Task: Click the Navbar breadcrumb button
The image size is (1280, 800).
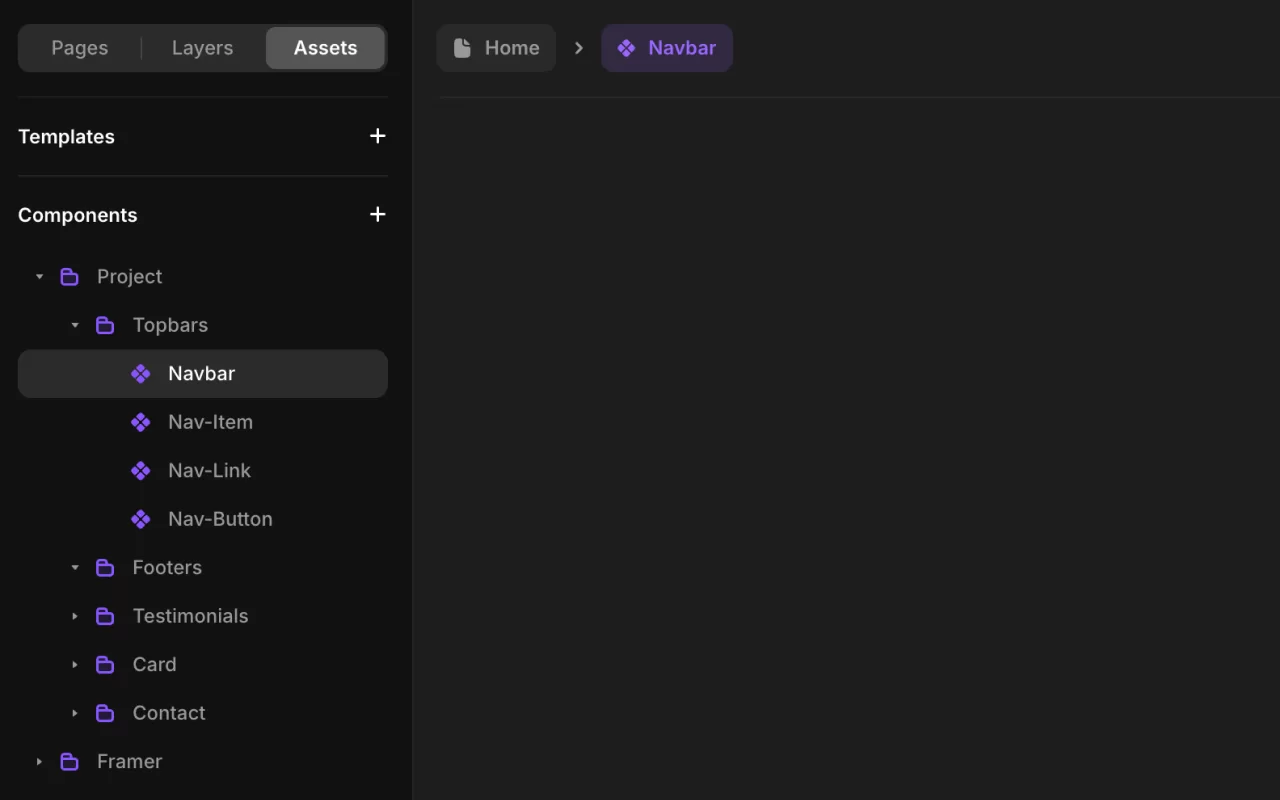Action: tap(667, 48)
